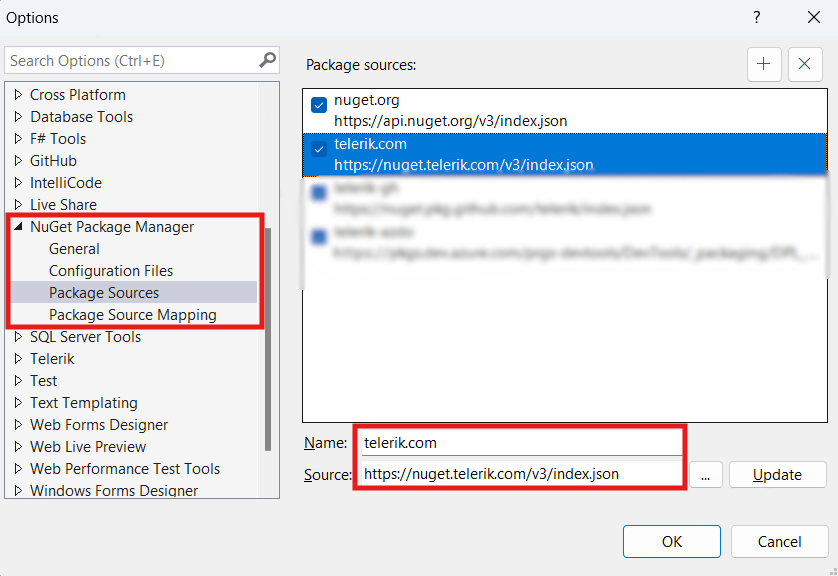Click the OK button
Screen dimensions: 838x576
coord(671,541)
